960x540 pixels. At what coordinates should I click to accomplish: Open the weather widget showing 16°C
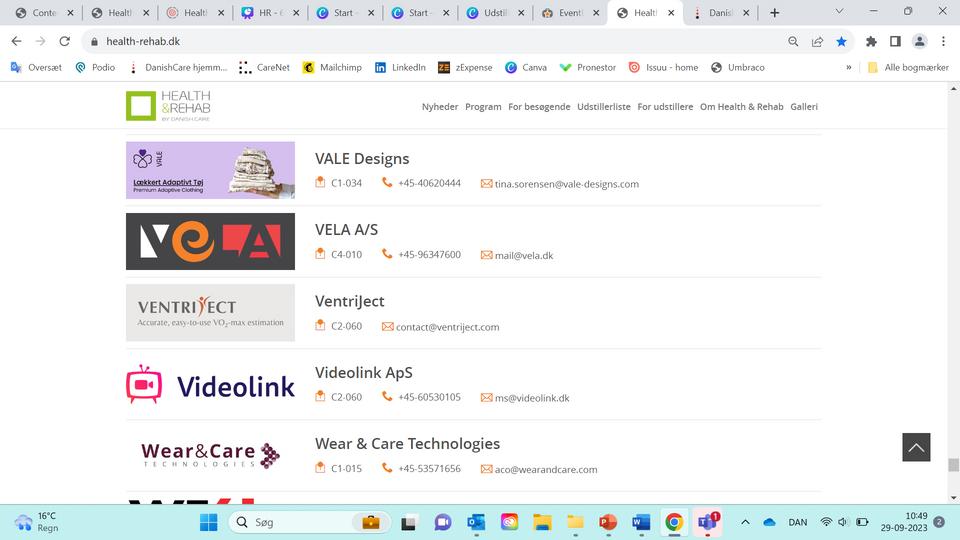tap(37, 522)
